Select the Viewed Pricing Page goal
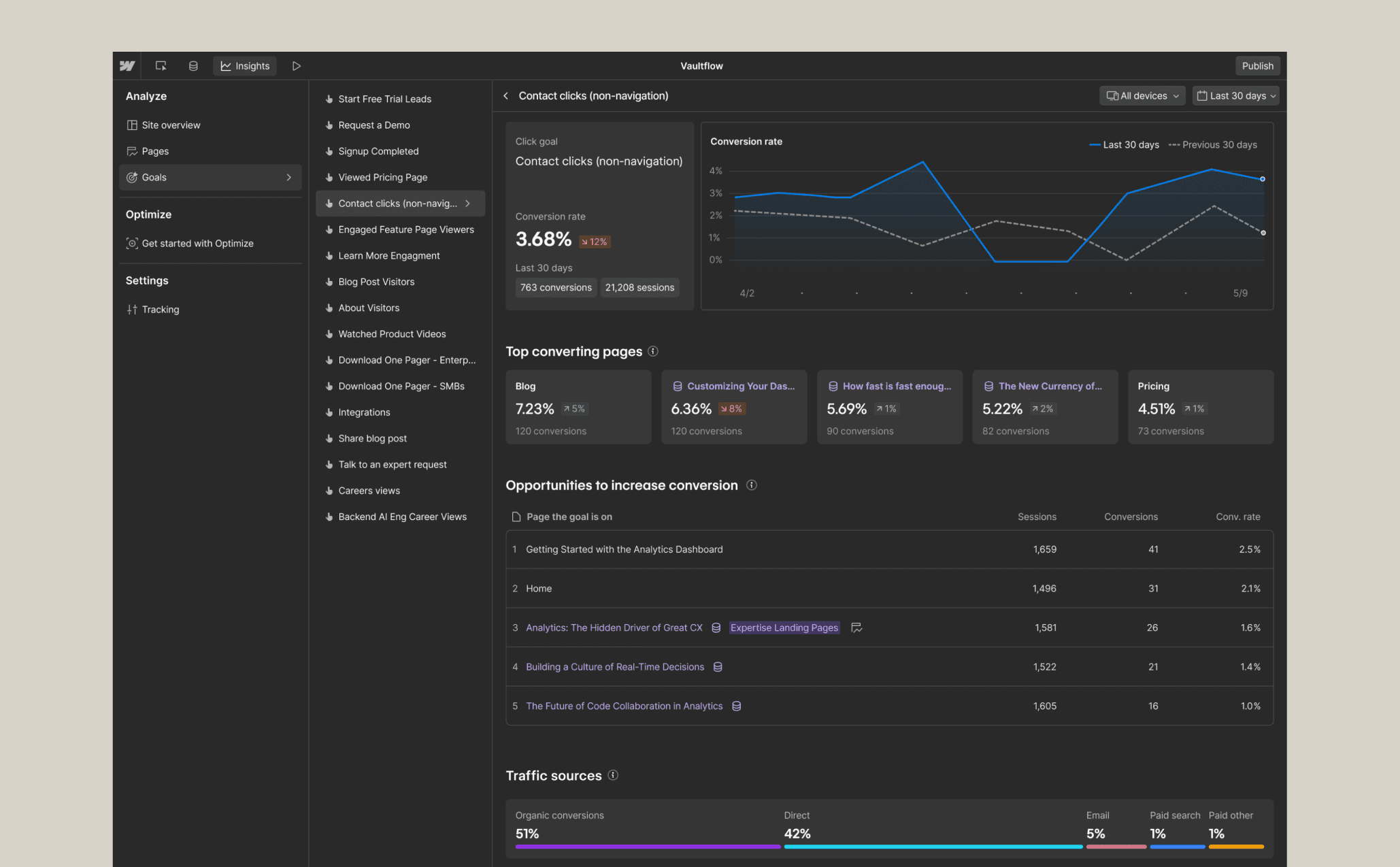1400x867 pixels. pyautogui.click(x=400, y=178)
